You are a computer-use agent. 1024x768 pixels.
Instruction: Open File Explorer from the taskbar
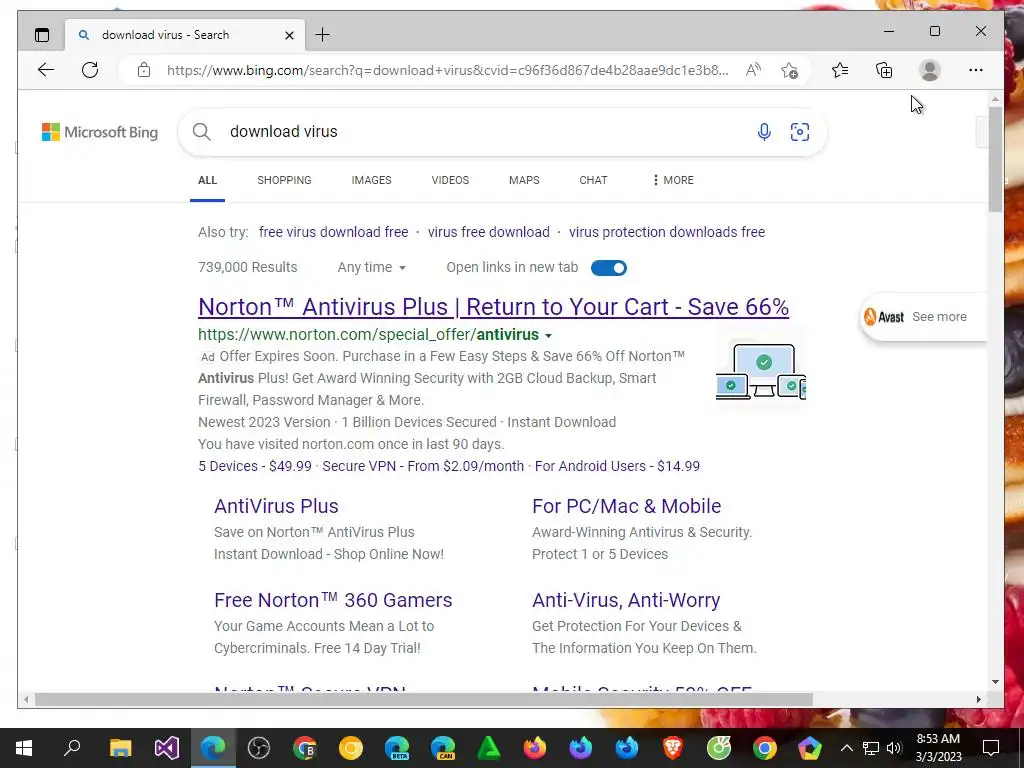120,748
